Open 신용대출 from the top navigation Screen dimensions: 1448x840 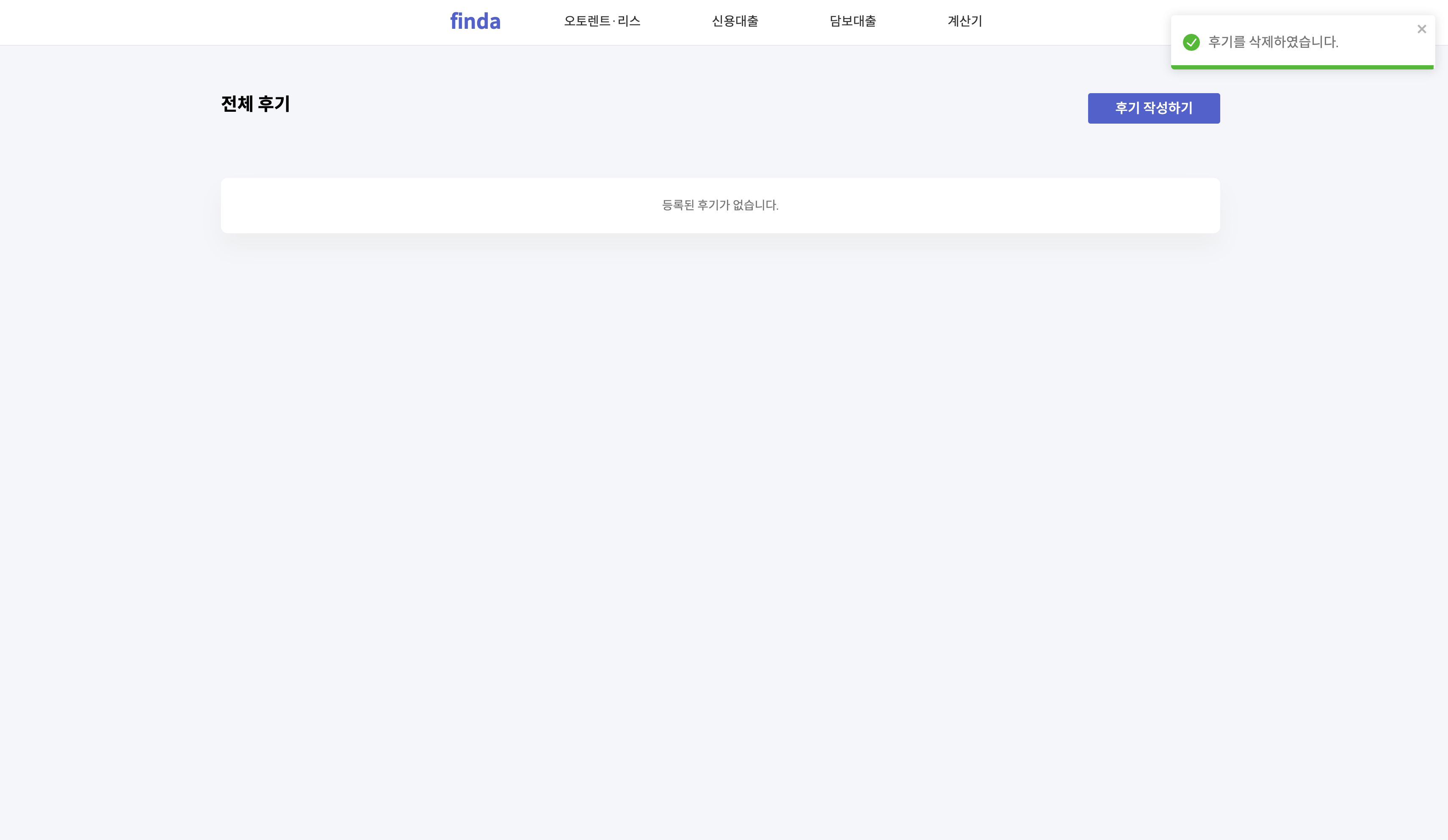point(735,21)
